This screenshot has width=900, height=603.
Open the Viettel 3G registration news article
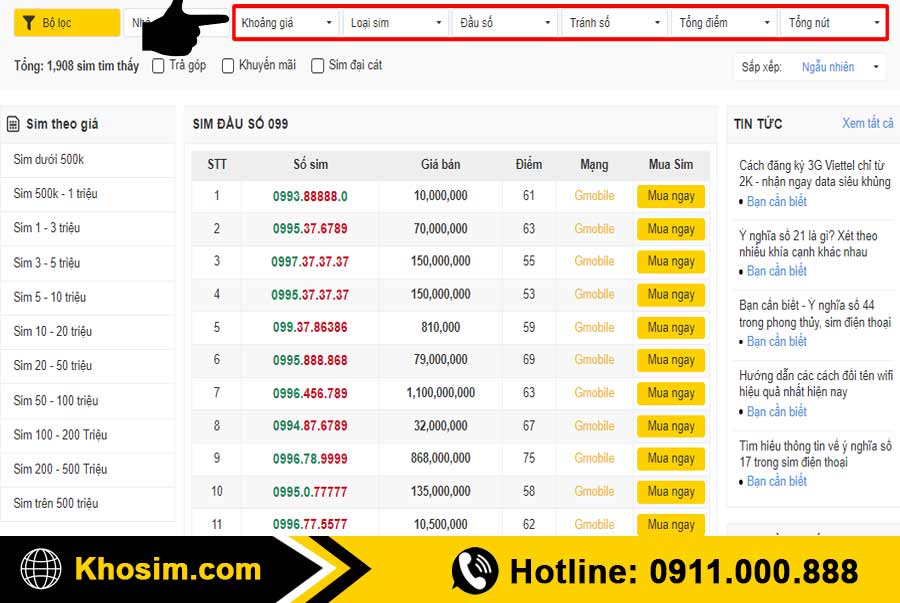point(814,173)
